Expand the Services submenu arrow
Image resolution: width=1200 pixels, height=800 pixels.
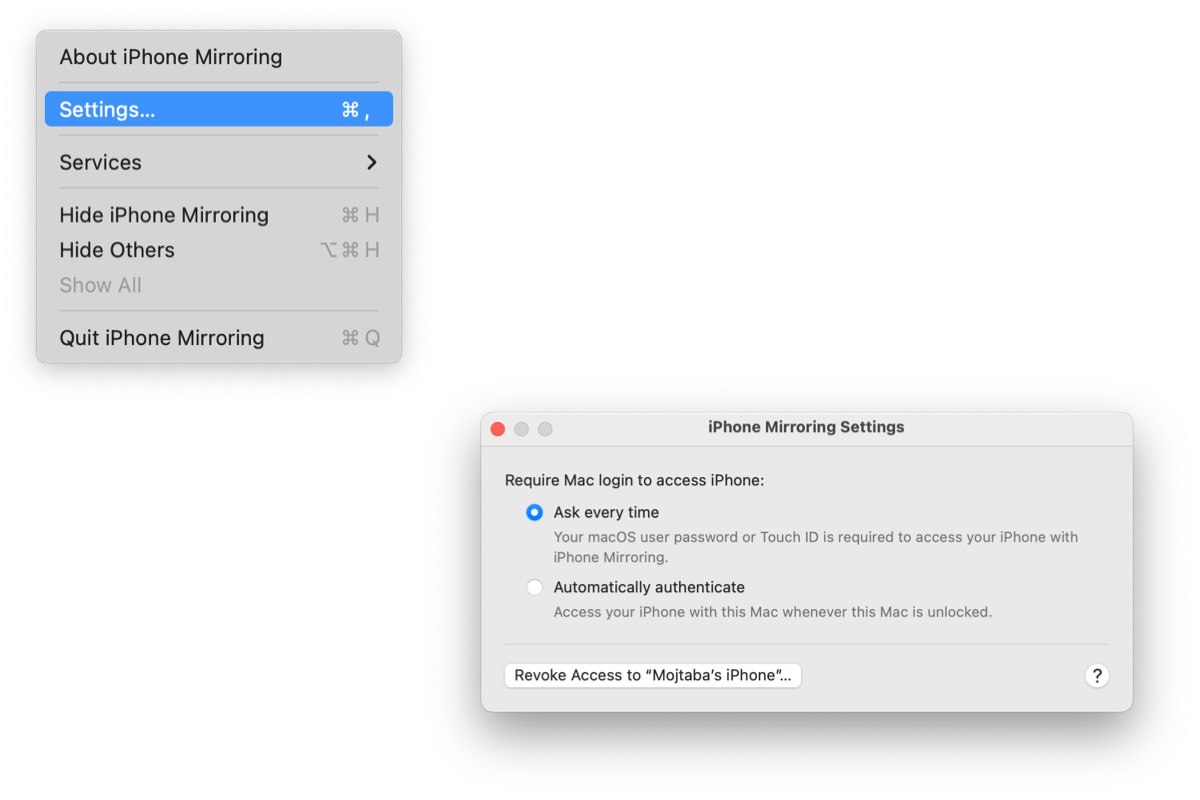point(371,162)
